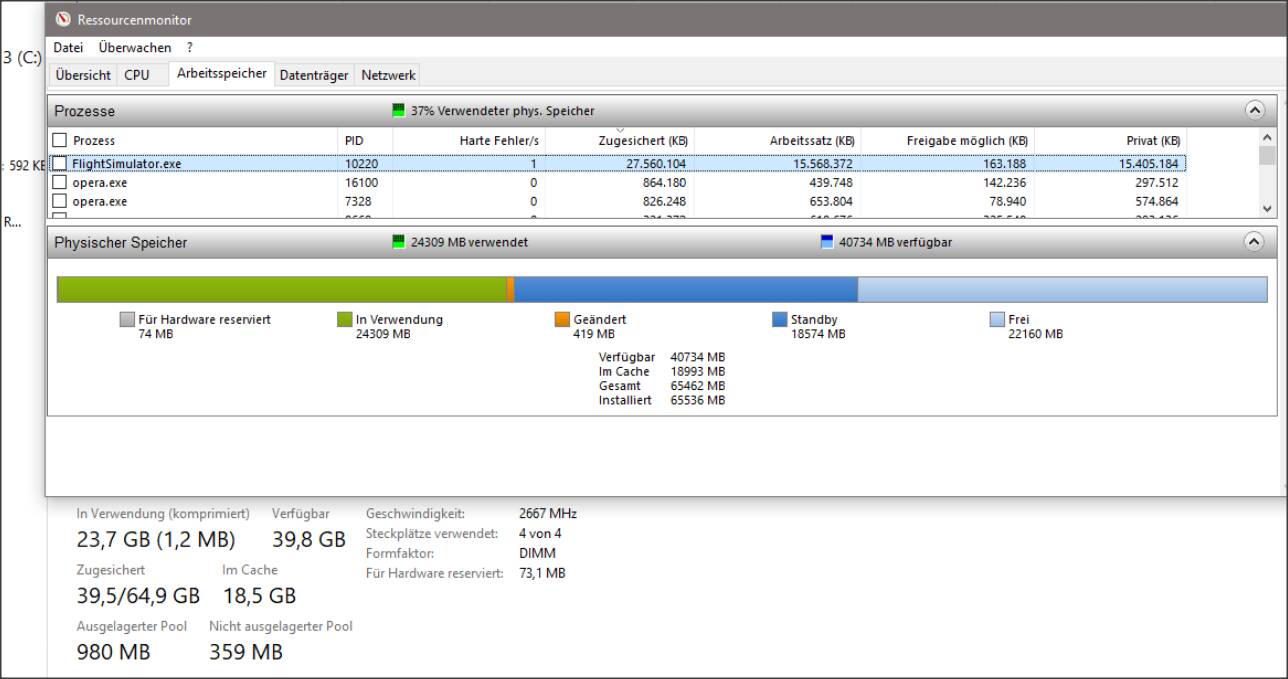Open the ? help menu

[190, 47]
